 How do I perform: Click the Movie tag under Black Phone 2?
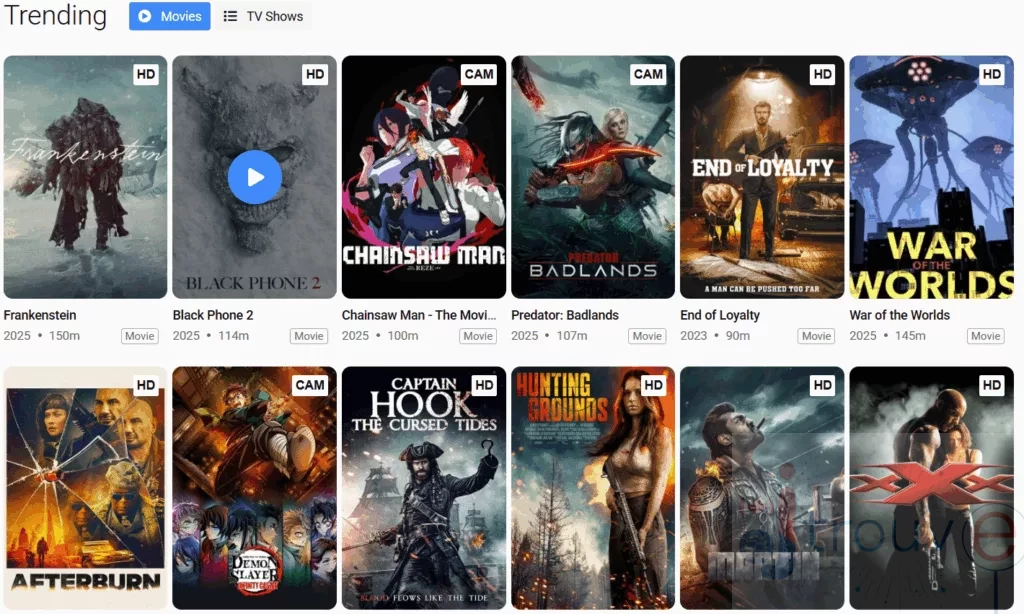[309, 336]
